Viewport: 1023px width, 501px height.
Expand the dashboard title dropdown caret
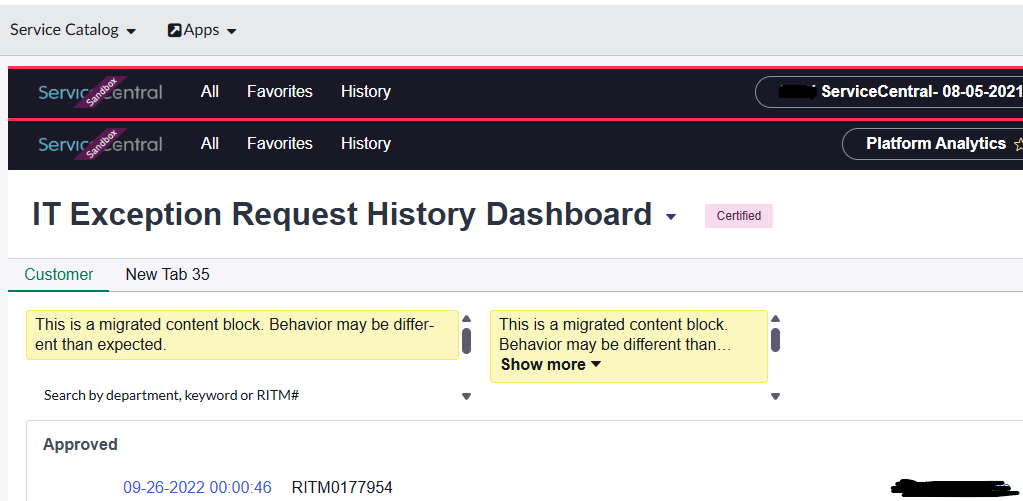click(671, 217)
